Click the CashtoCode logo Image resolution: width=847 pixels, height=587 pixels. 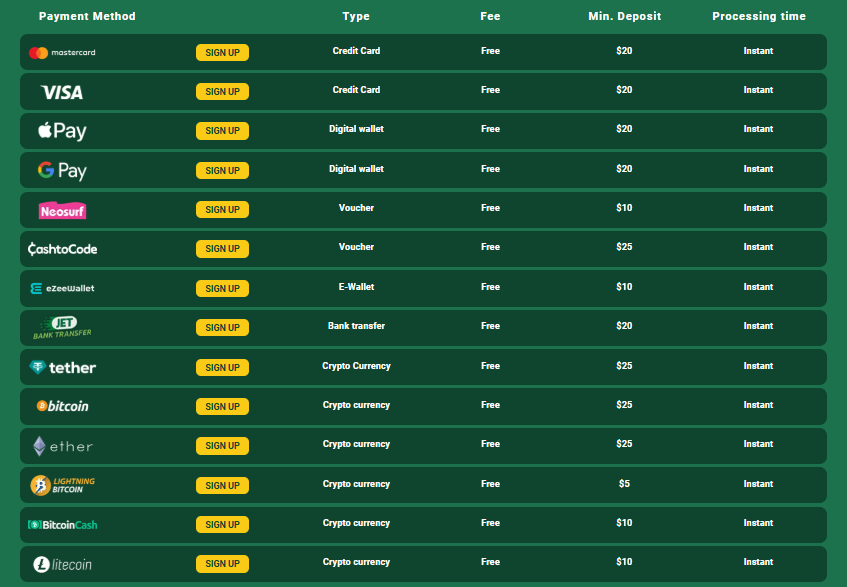click(62, 249)
